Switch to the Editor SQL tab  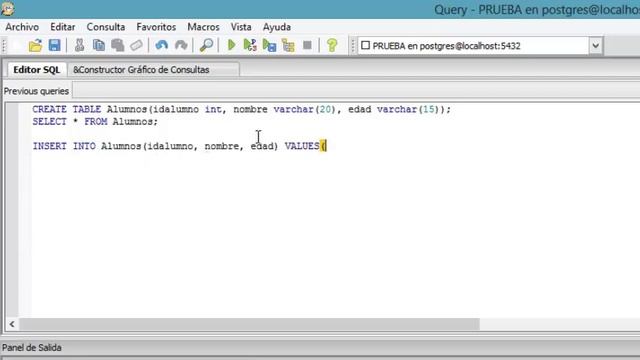coord(37,70)
